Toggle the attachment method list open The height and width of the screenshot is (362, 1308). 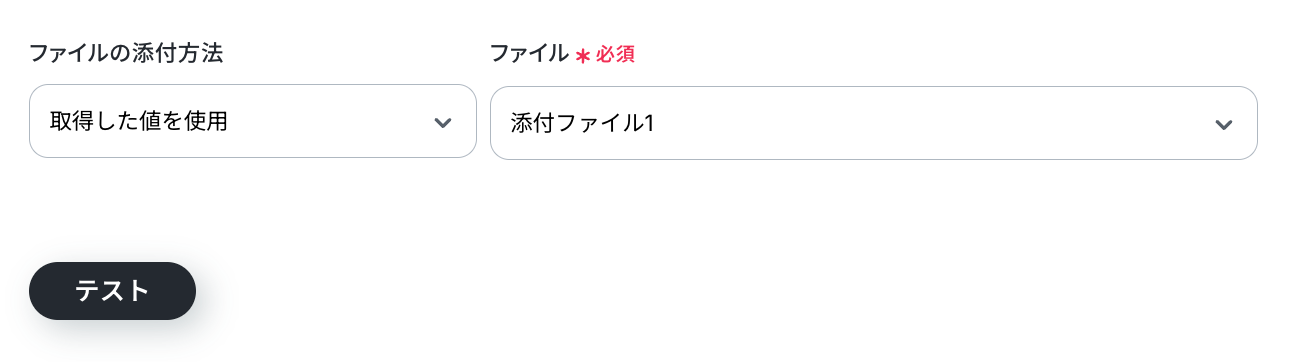(x=253, y=121)
